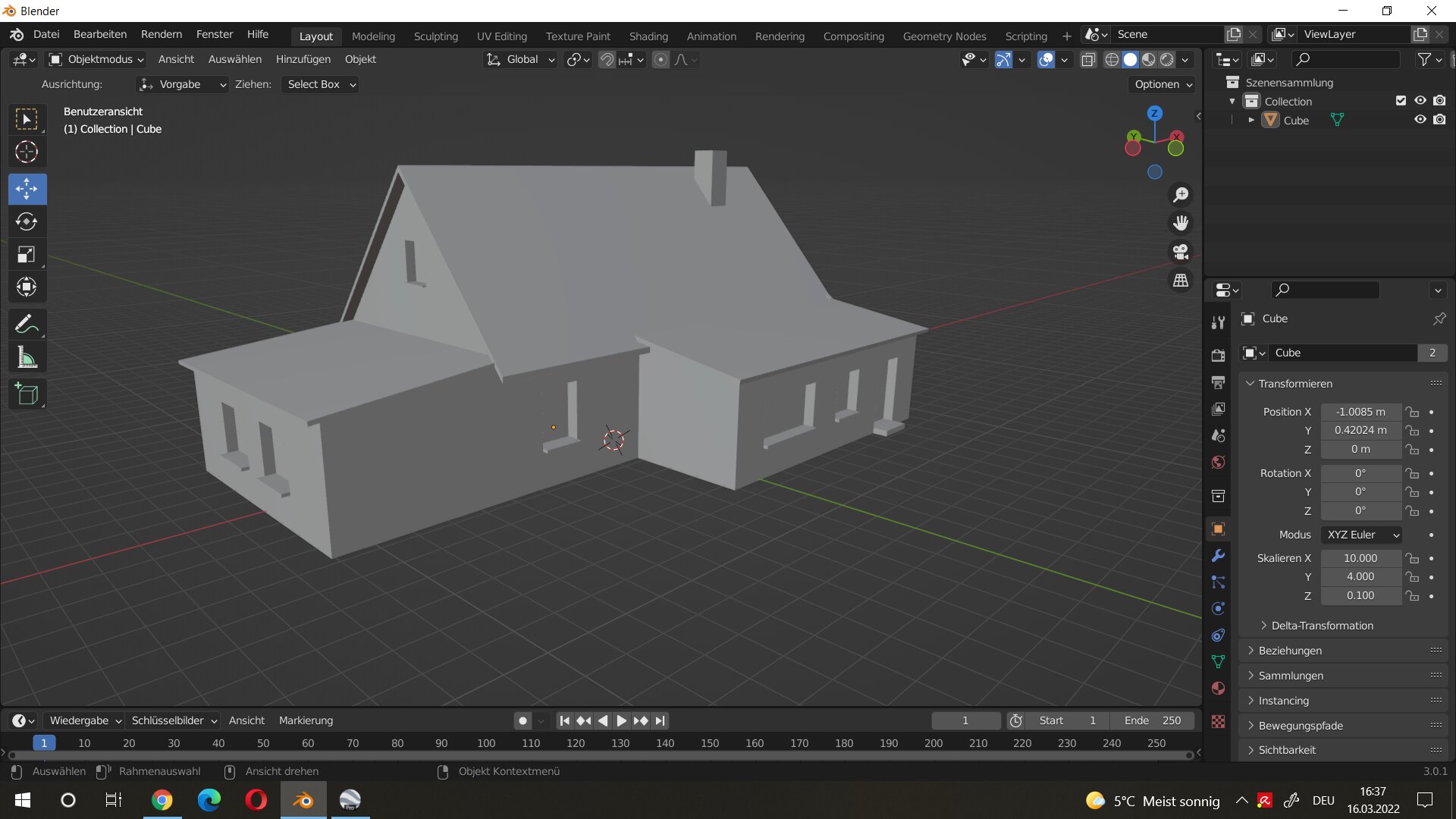This screenshot has width=1456, height=819.
Task: Click the Ende 250 frame field
Action: 1152,720
